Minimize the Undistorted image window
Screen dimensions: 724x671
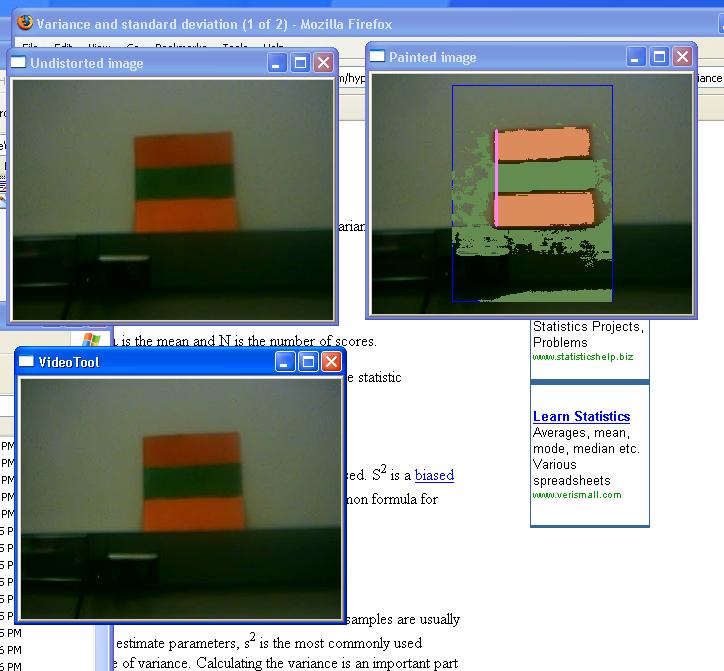(278, 63)
